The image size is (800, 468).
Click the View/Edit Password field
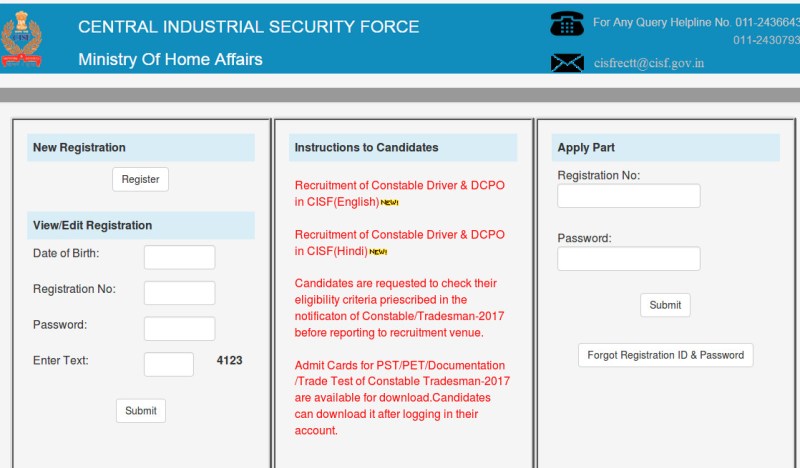(x=179, y=329)
